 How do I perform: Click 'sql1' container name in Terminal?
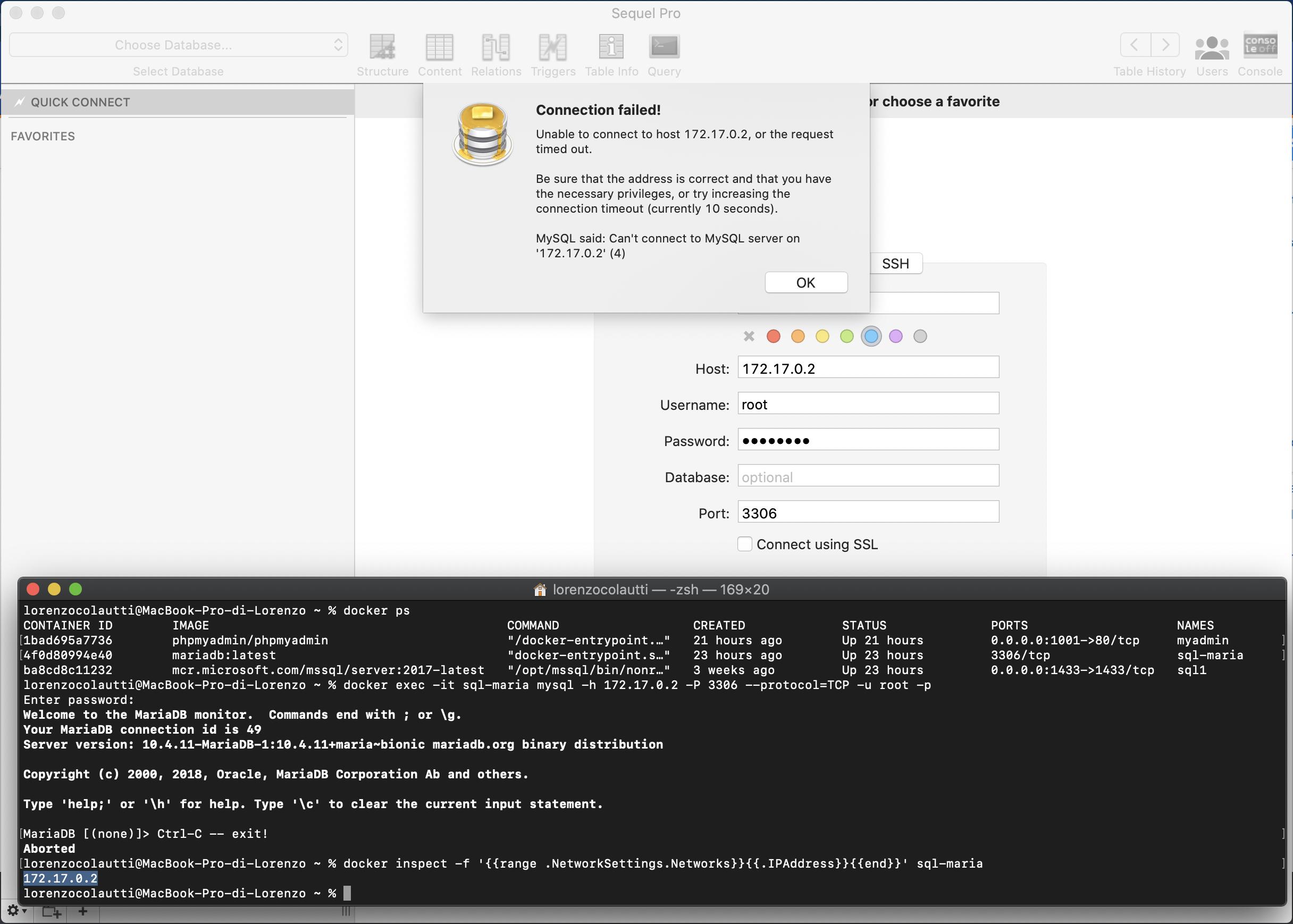point(1192,670)
